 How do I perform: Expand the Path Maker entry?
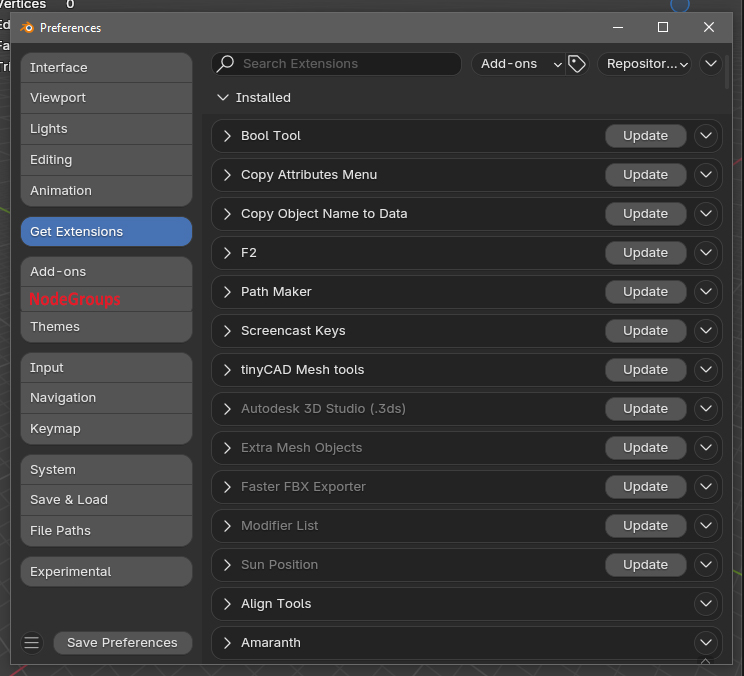227,292
